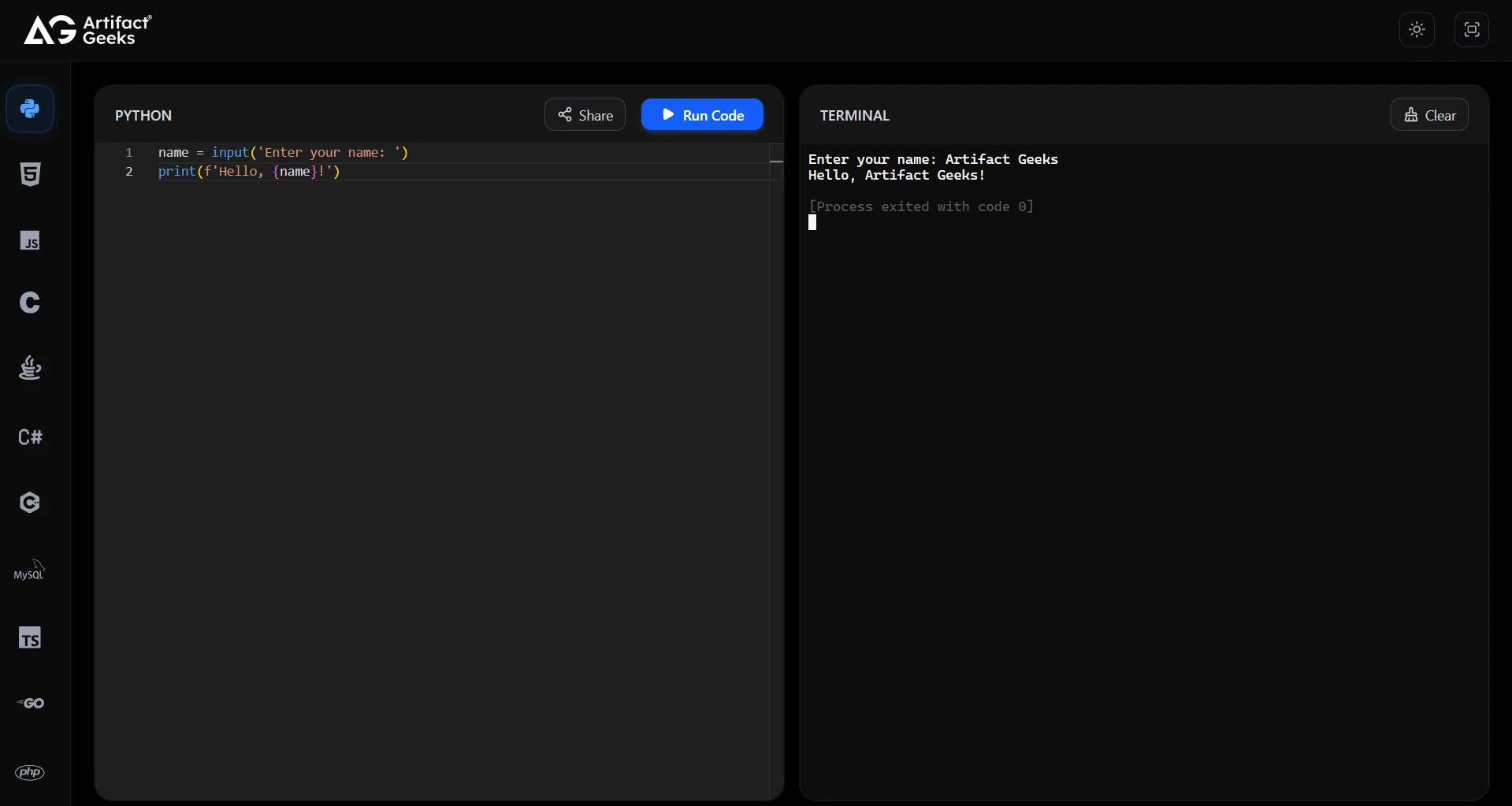Select the C# language icon
The image size is (1512, 806).
tap(30, 436)
